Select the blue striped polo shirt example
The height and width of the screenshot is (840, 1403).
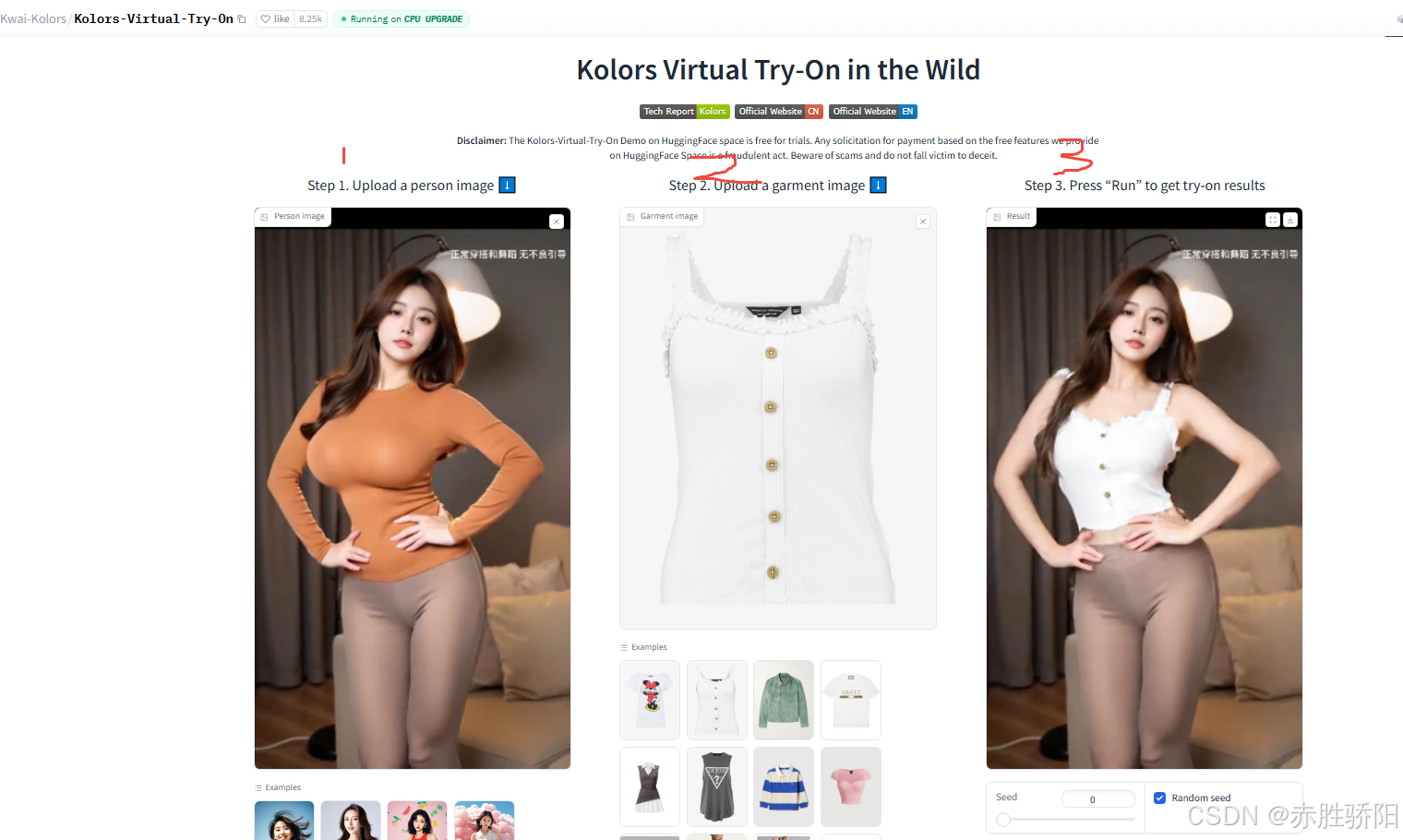784,786
